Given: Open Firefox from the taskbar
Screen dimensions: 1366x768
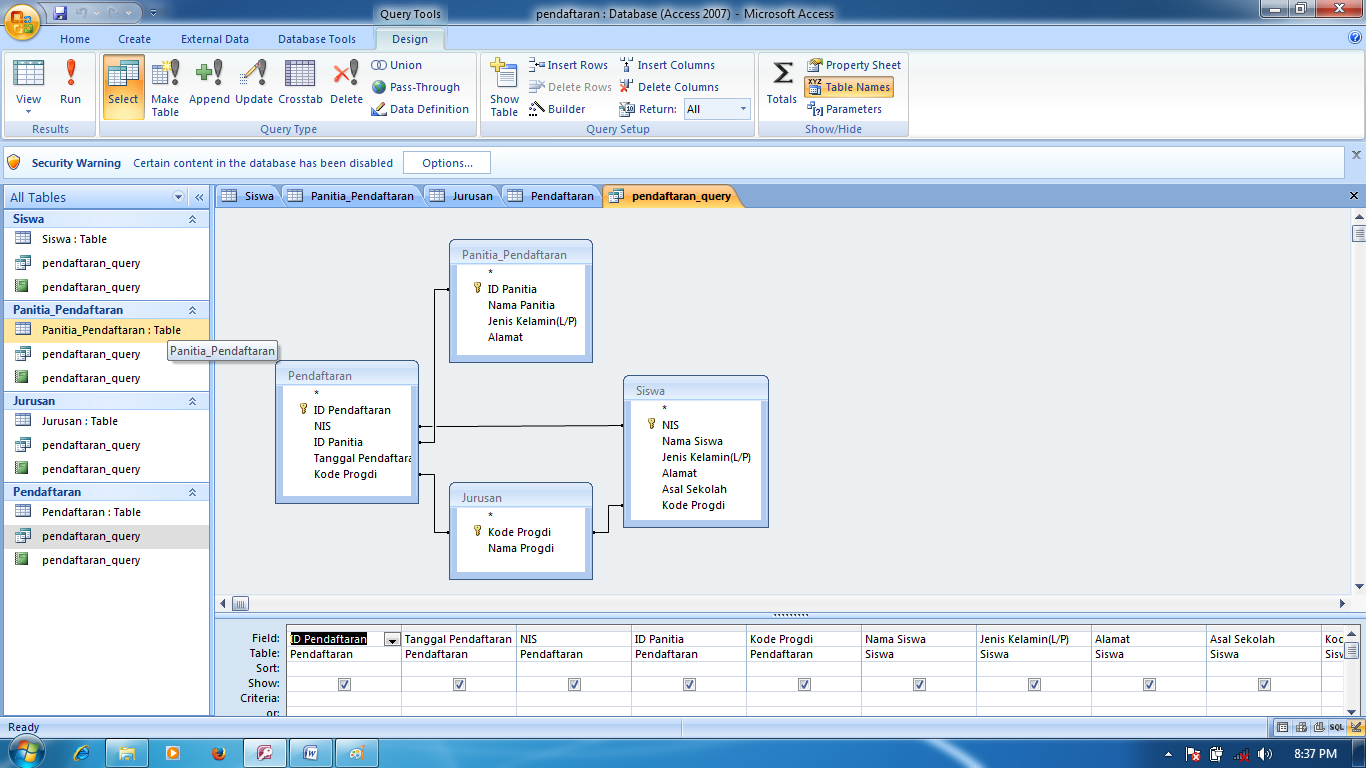Looking at the screenshot, I should 219,753.
